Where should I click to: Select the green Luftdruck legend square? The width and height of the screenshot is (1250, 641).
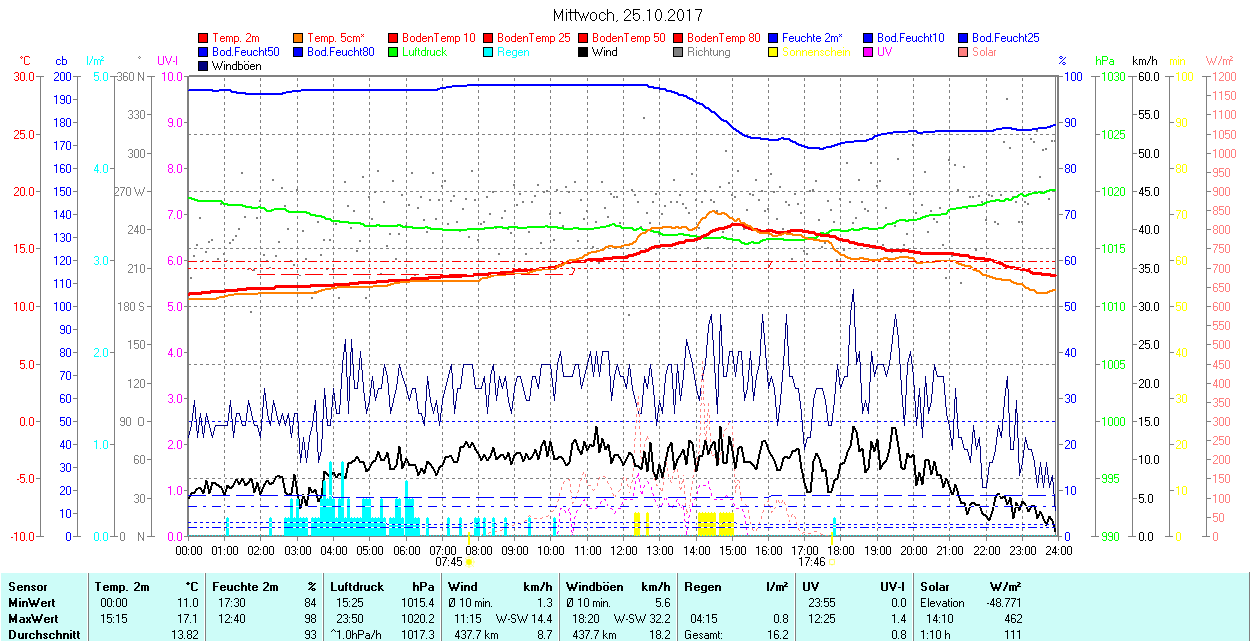(x=394, y=52)
